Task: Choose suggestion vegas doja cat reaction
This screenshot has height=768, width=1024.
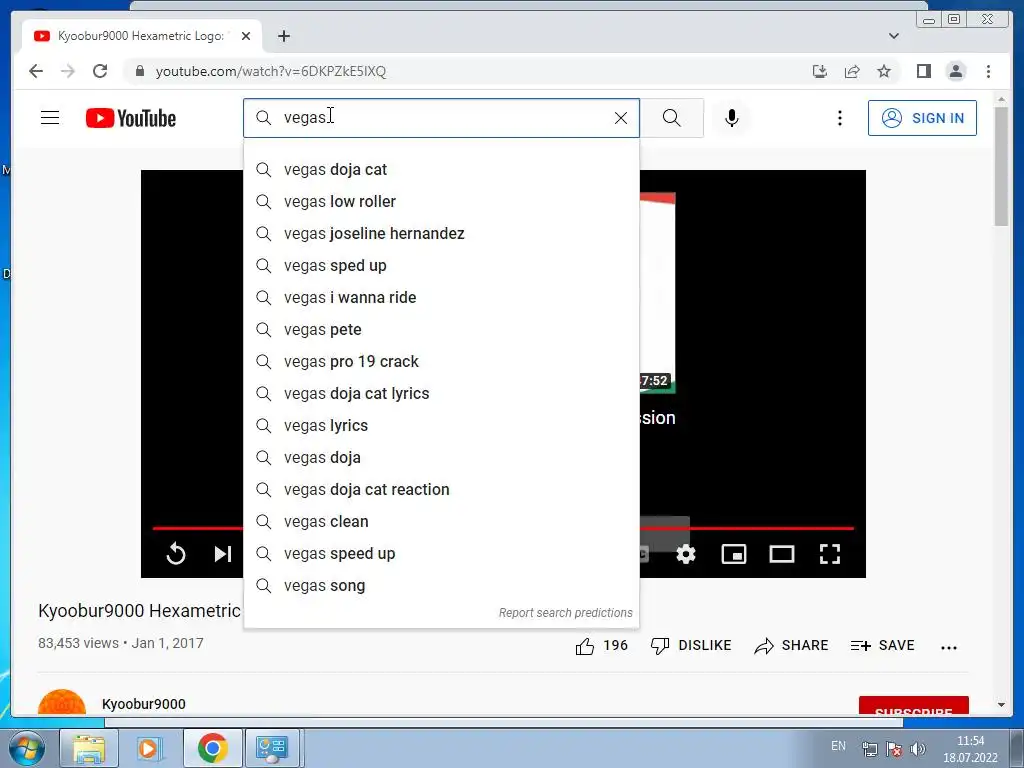Action: point(441,490)
